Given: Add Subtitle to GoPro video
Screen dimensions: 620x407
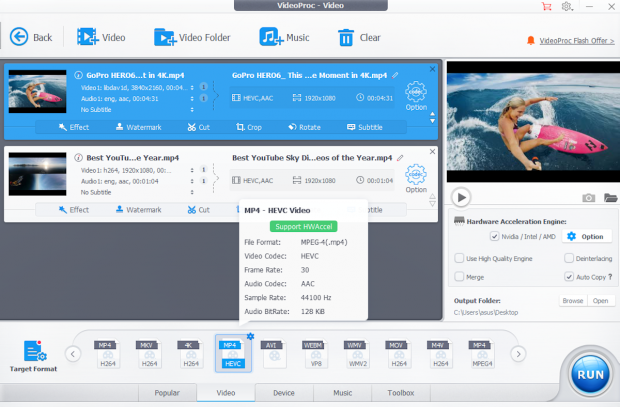Looking at the screenshot, I should 365,127.
